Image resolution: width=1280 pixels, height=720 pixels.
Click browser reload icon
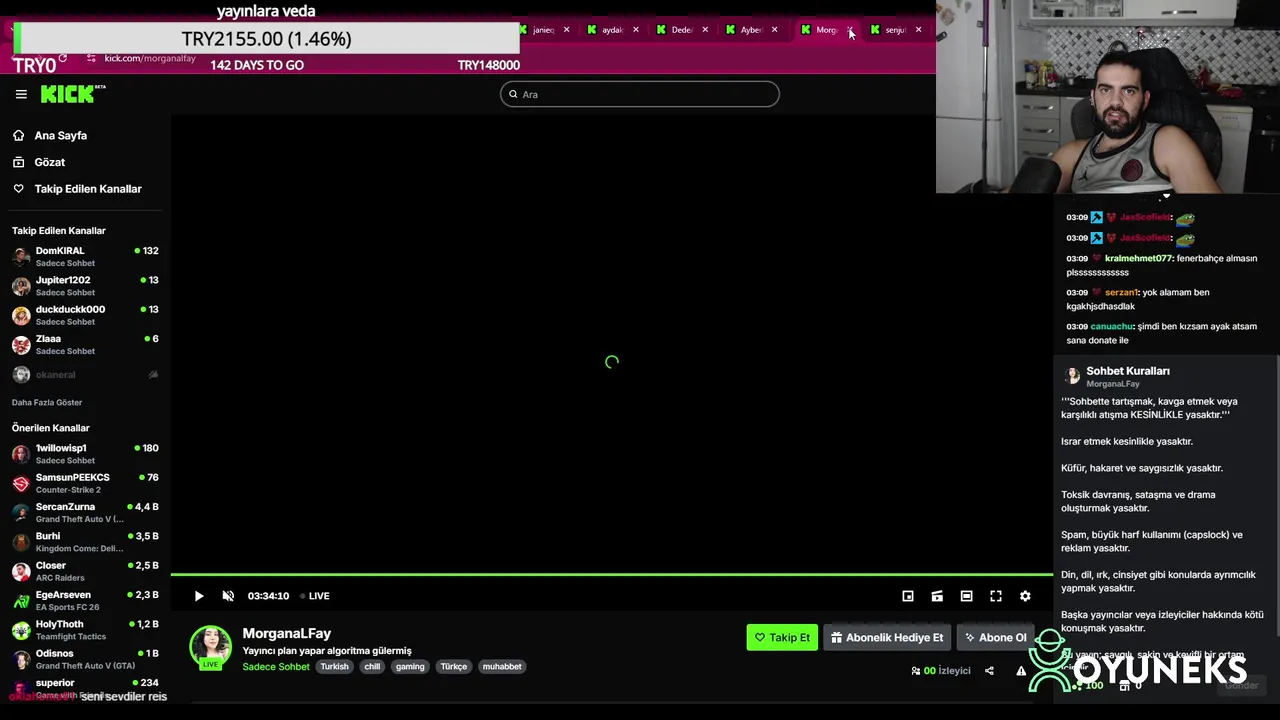tap(62, 58)
